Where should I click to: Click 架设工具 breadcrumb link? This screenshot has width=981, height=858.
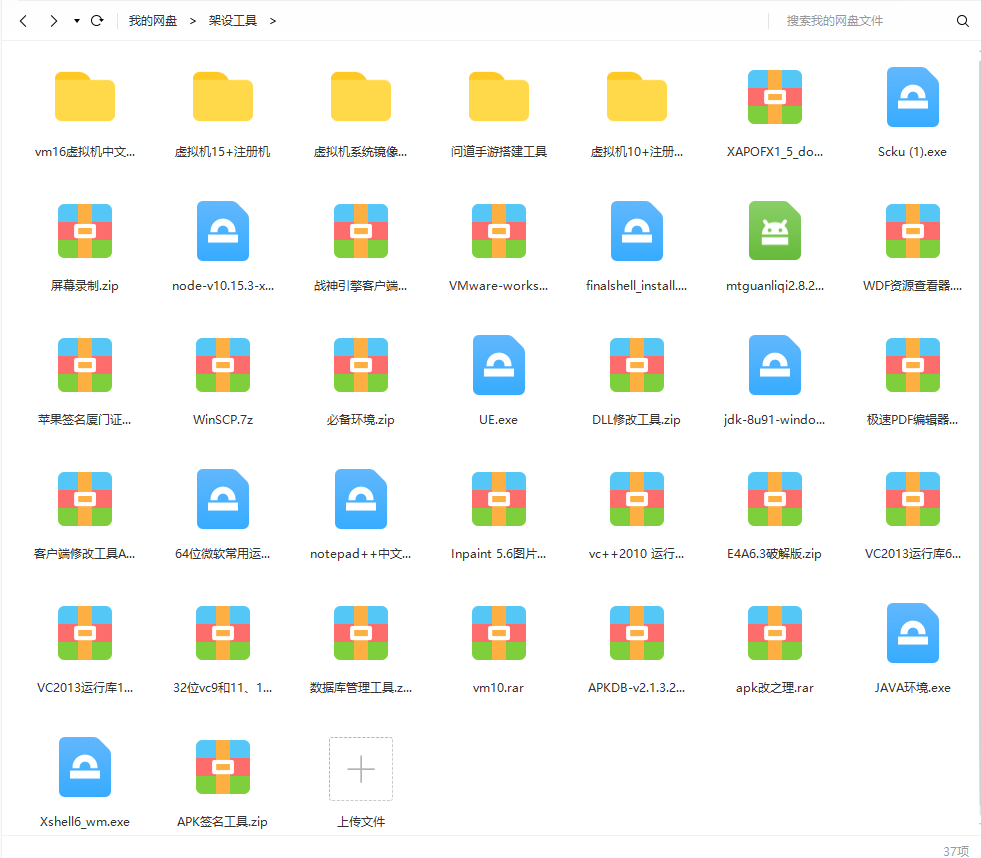pyautogui.click(x=232, y=21)
